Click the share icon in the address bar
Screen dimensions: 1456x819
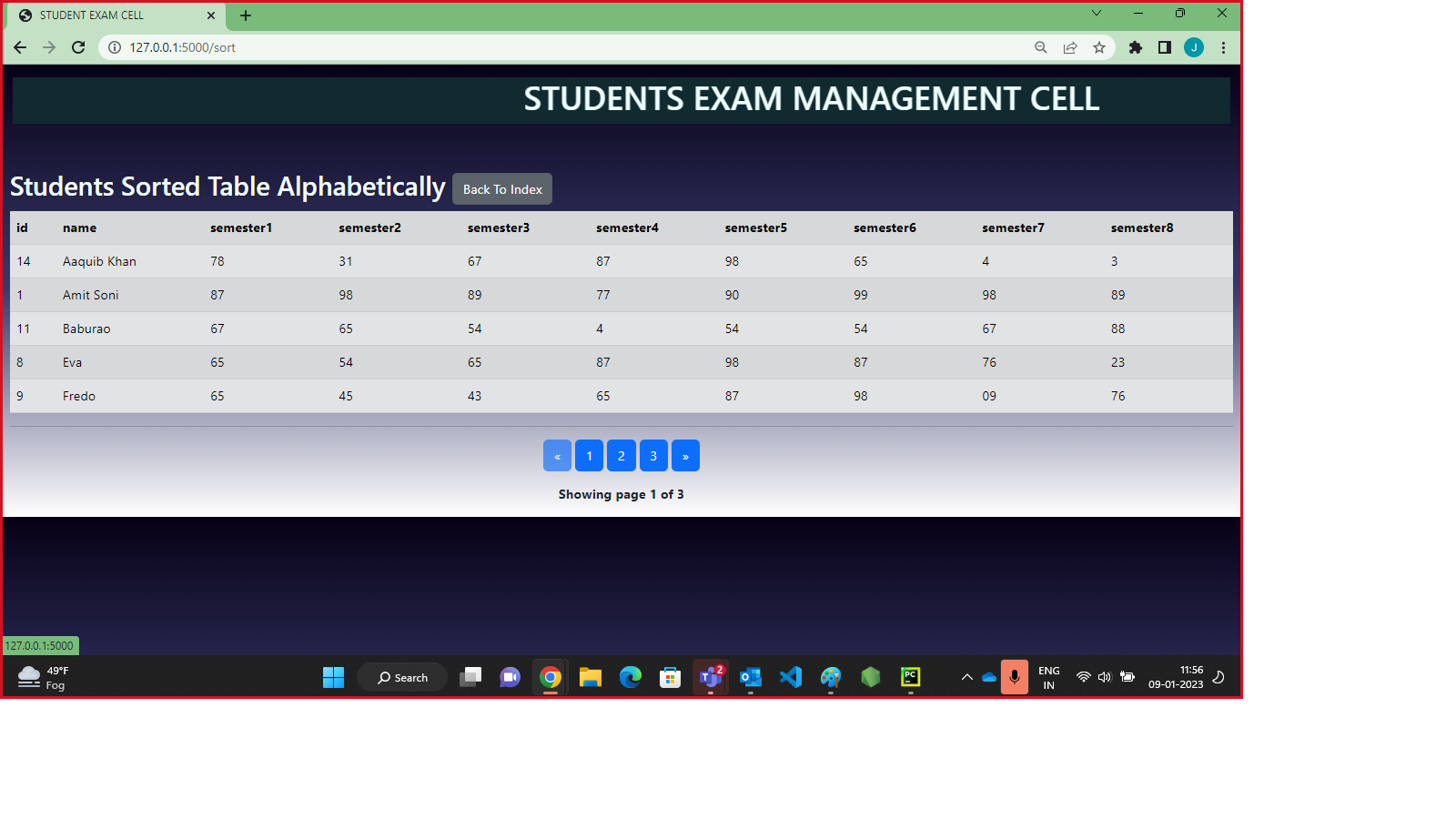point(1070,47)
